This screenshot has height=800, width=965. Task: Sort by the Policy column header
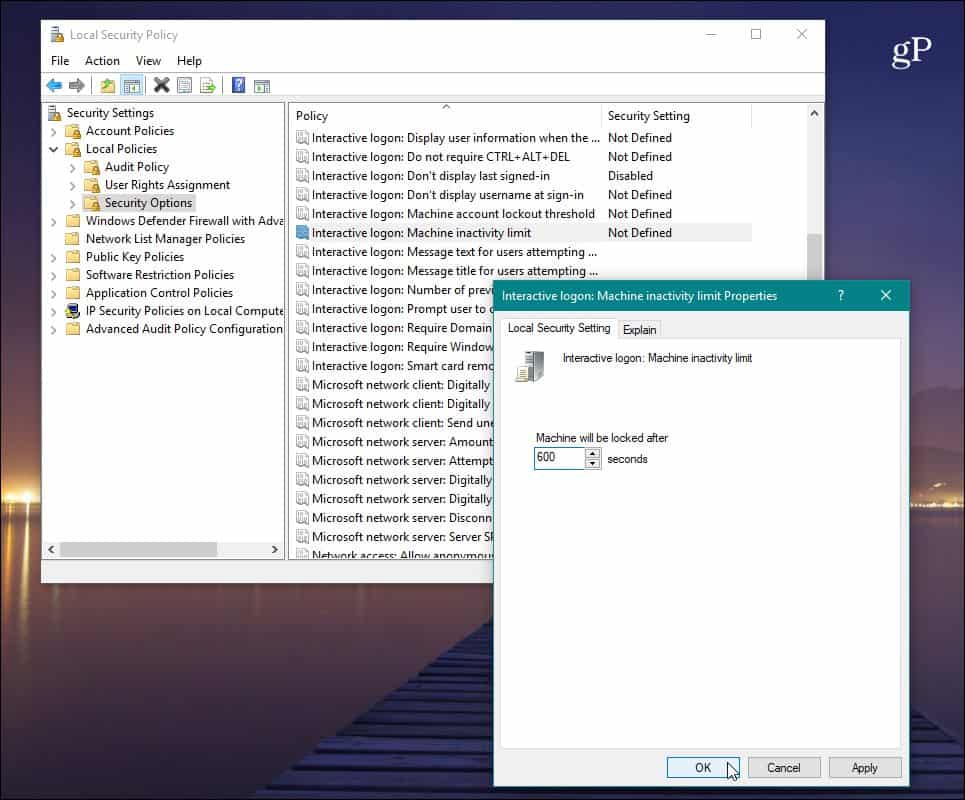446,116
